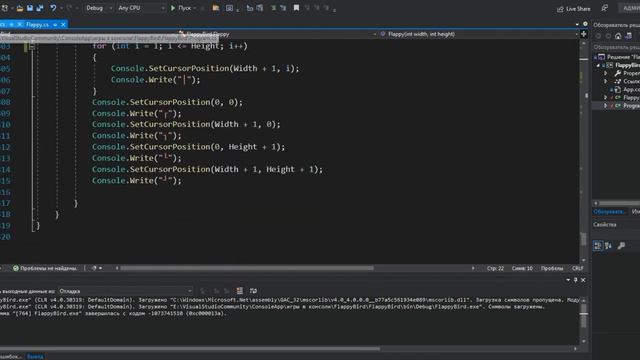Pin the Flappy.cs tab
Image resolution: width=640 pixels, height=360 pixels.
pos(55,25)
